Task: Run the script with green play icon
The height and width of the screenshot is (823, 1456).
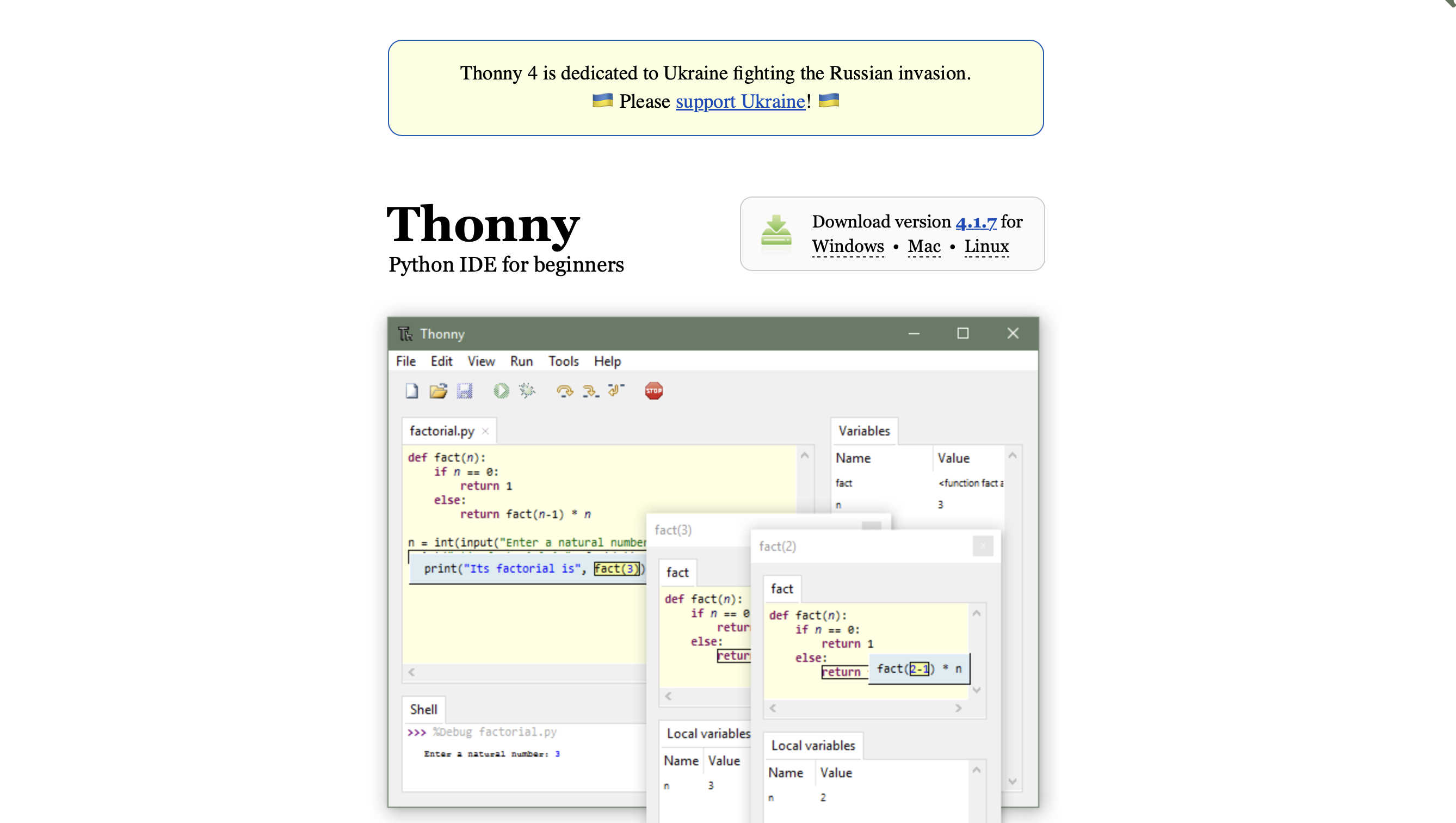Action: [x=501, y=391]
